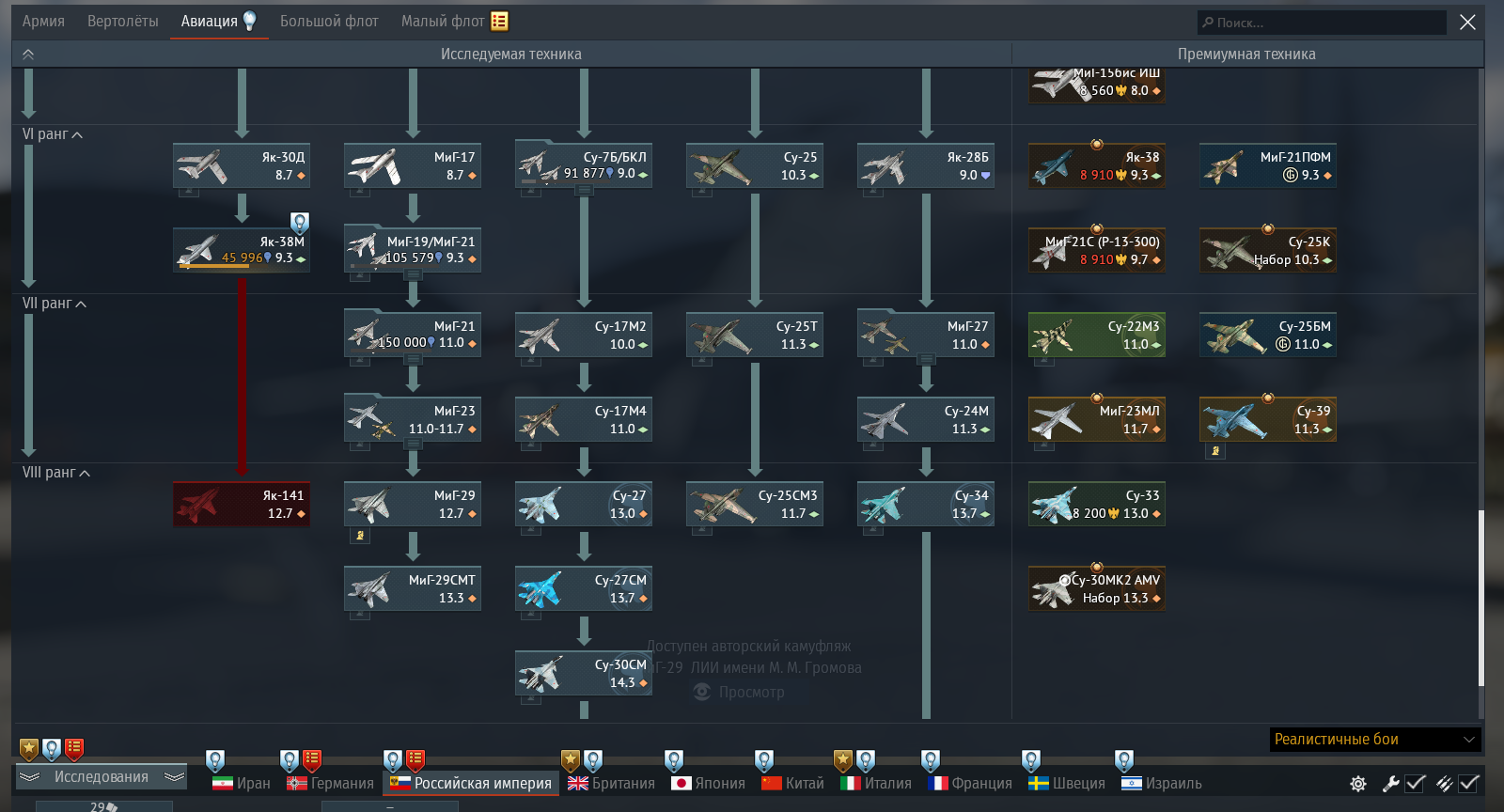Toggle the checkbox next to the wrench icon
This screenshot has width=1504, height=812.
click(x=1415, y=783)
